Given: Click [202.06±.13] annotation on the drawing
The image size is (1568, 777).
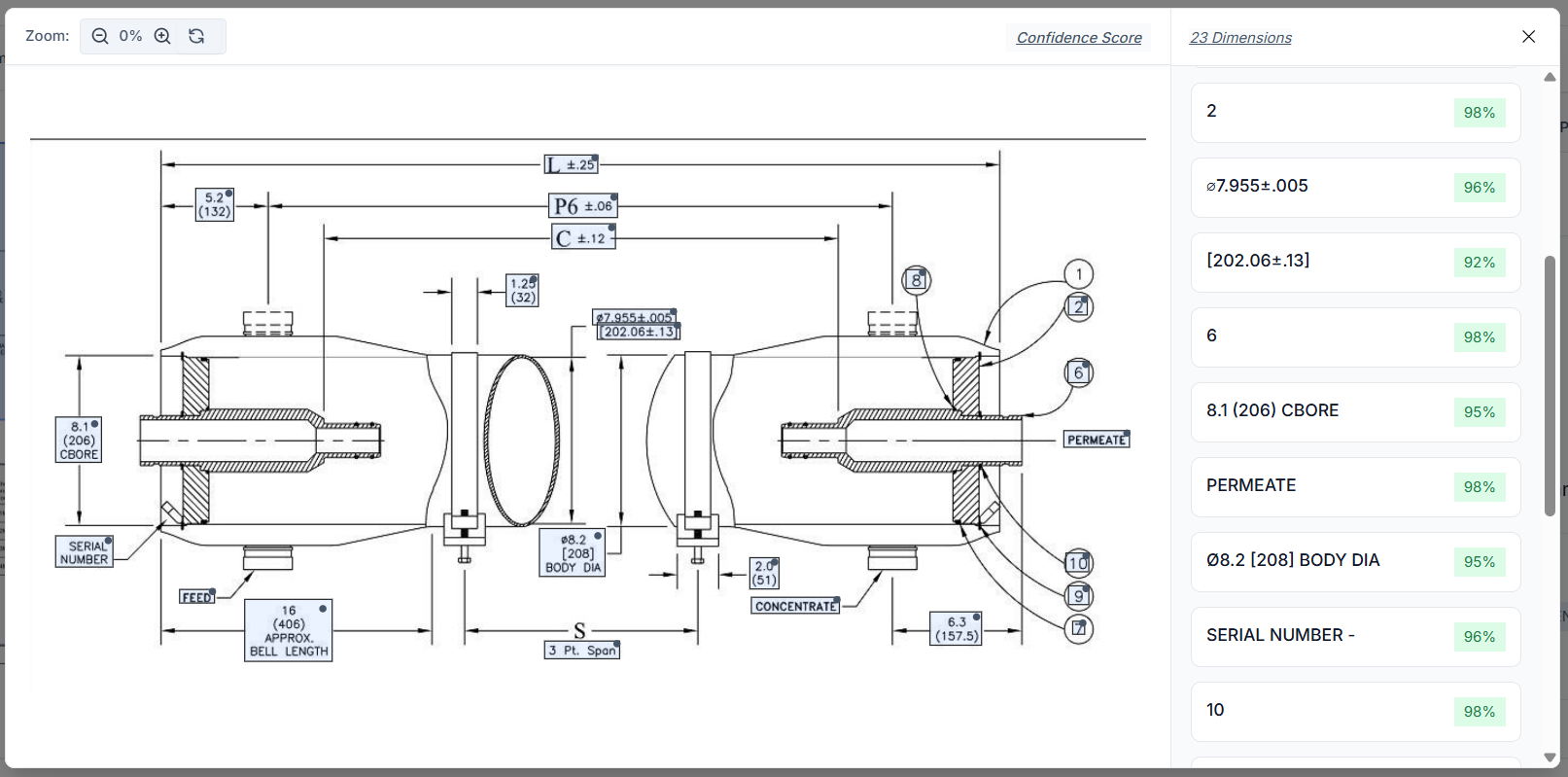Looking at the screenshot, I should pyautogui.click(x=639, y=332).
